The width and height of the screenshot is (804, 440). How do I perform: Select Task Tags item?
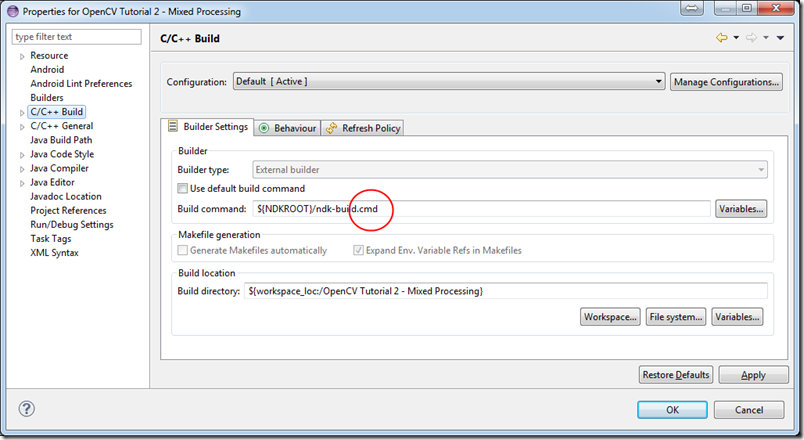point(51,238)
